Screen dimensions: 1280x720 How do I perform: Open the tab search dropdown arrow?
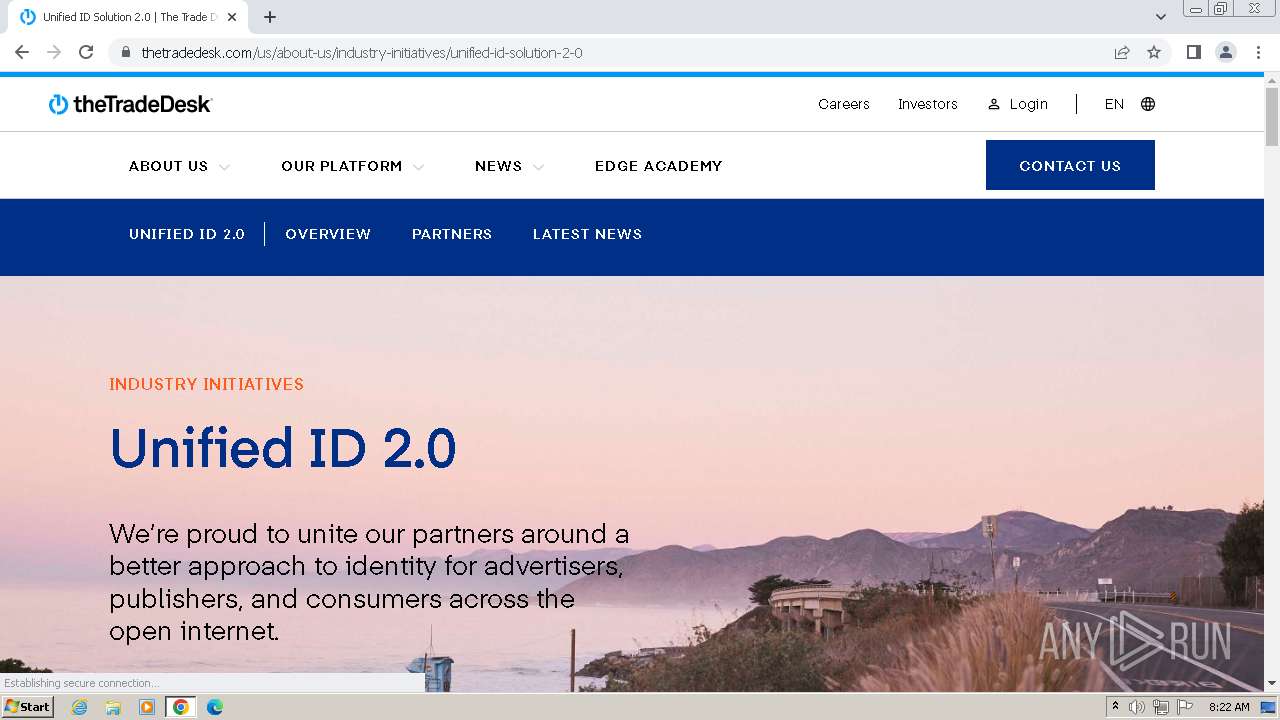click(x=1161, y=17)
